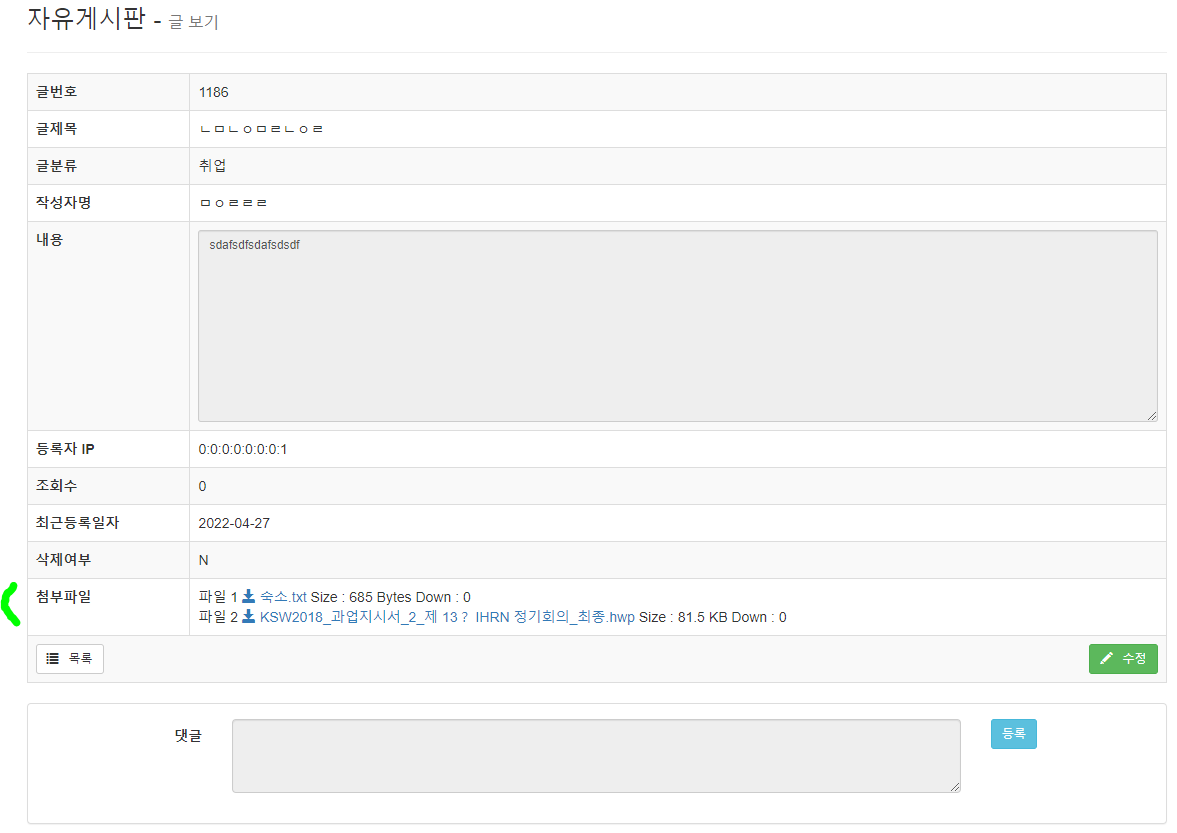
Task: Click the 파일 2 label
Action: point(218,617)
